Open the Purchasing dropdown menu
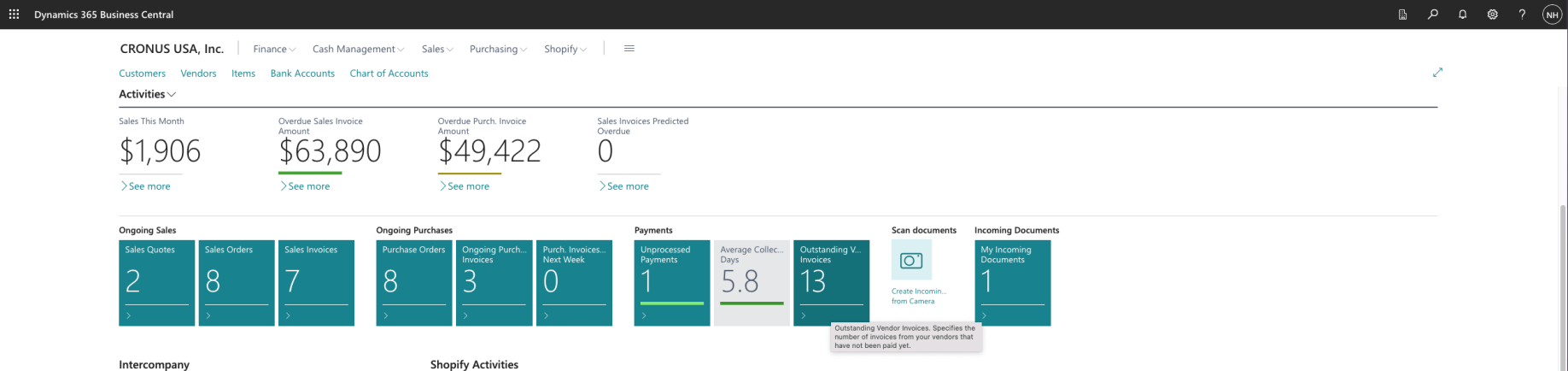 click(498, 49)
